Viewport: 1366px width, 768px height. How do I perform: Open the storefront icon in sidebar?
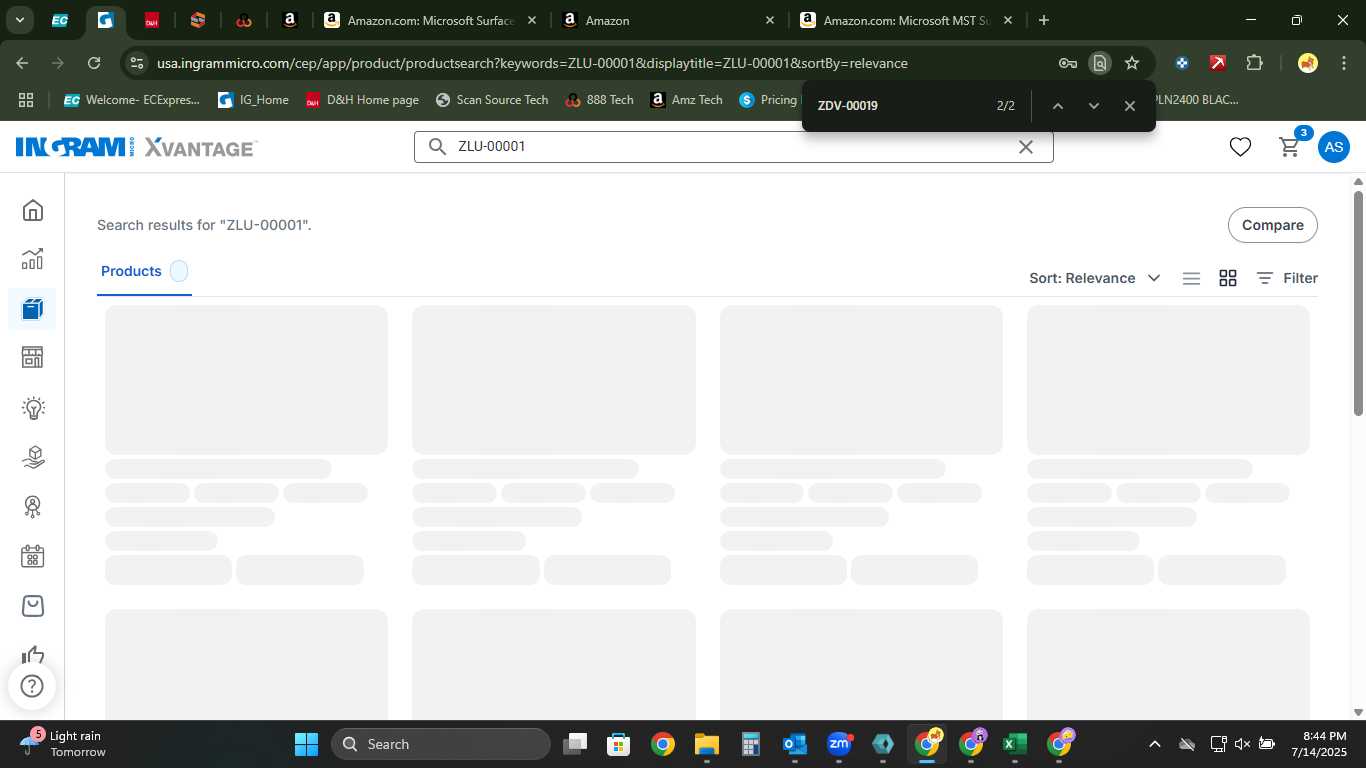tap(33, 358)
